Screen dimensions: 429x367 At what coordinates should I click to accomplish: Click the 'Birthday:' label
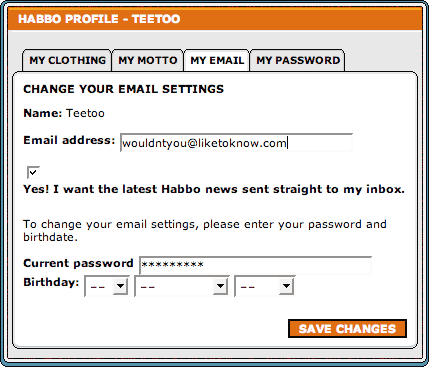(51, 282)
